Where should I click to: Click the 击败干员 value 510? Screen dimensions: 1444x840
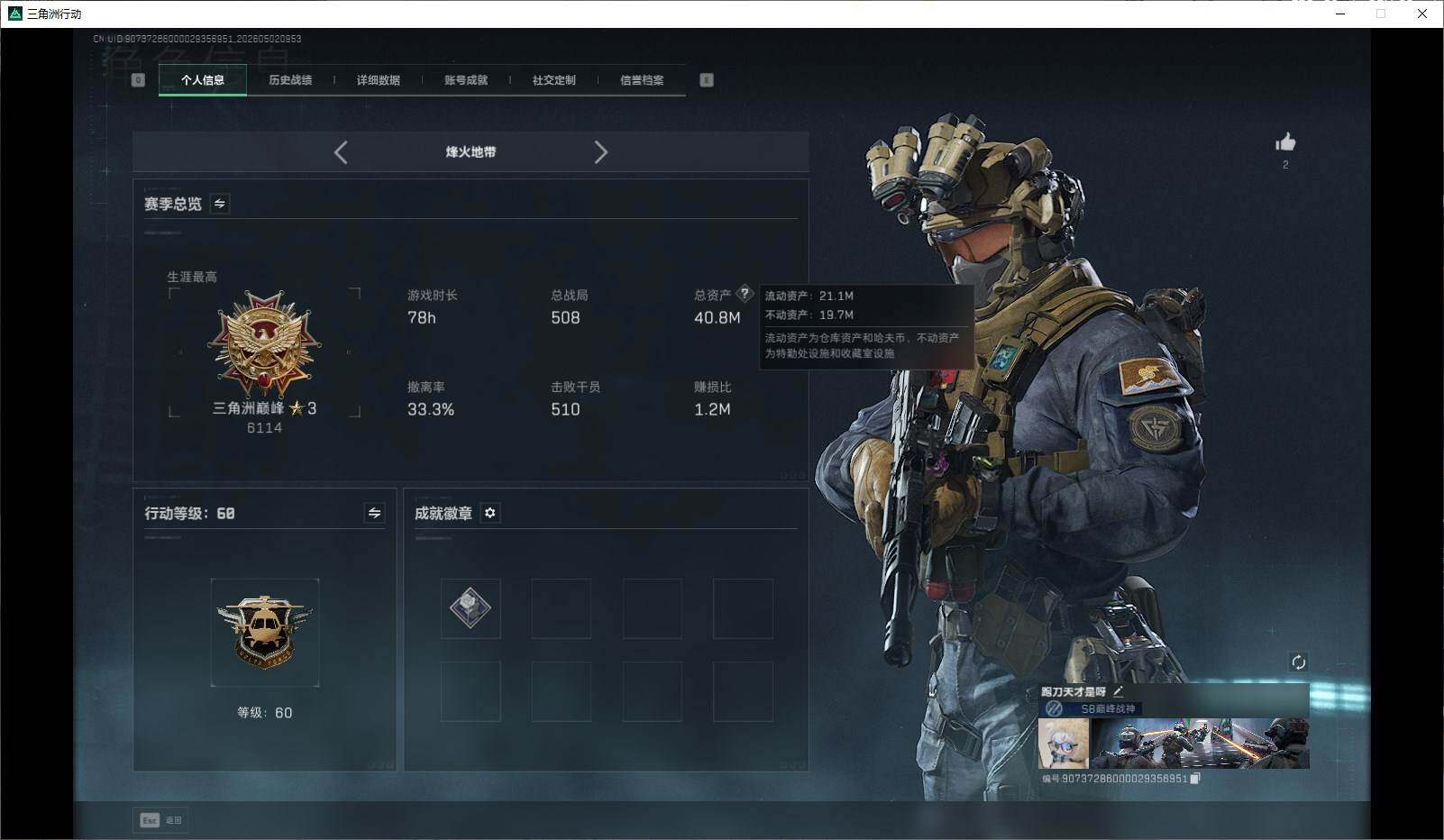pyautogui.click(x=565, y=410)
